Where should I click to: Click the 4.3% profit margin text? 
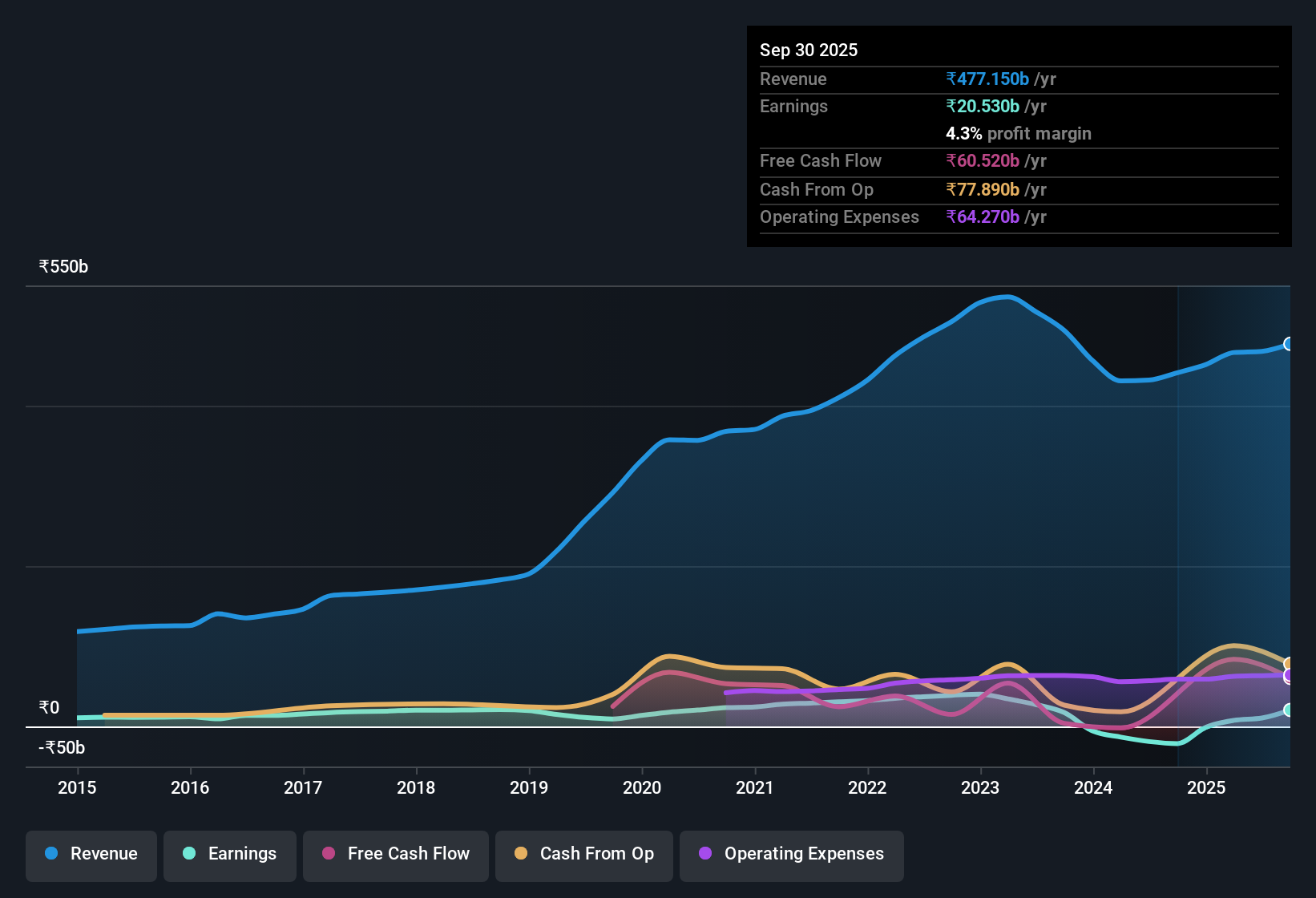pos(1019,133)
